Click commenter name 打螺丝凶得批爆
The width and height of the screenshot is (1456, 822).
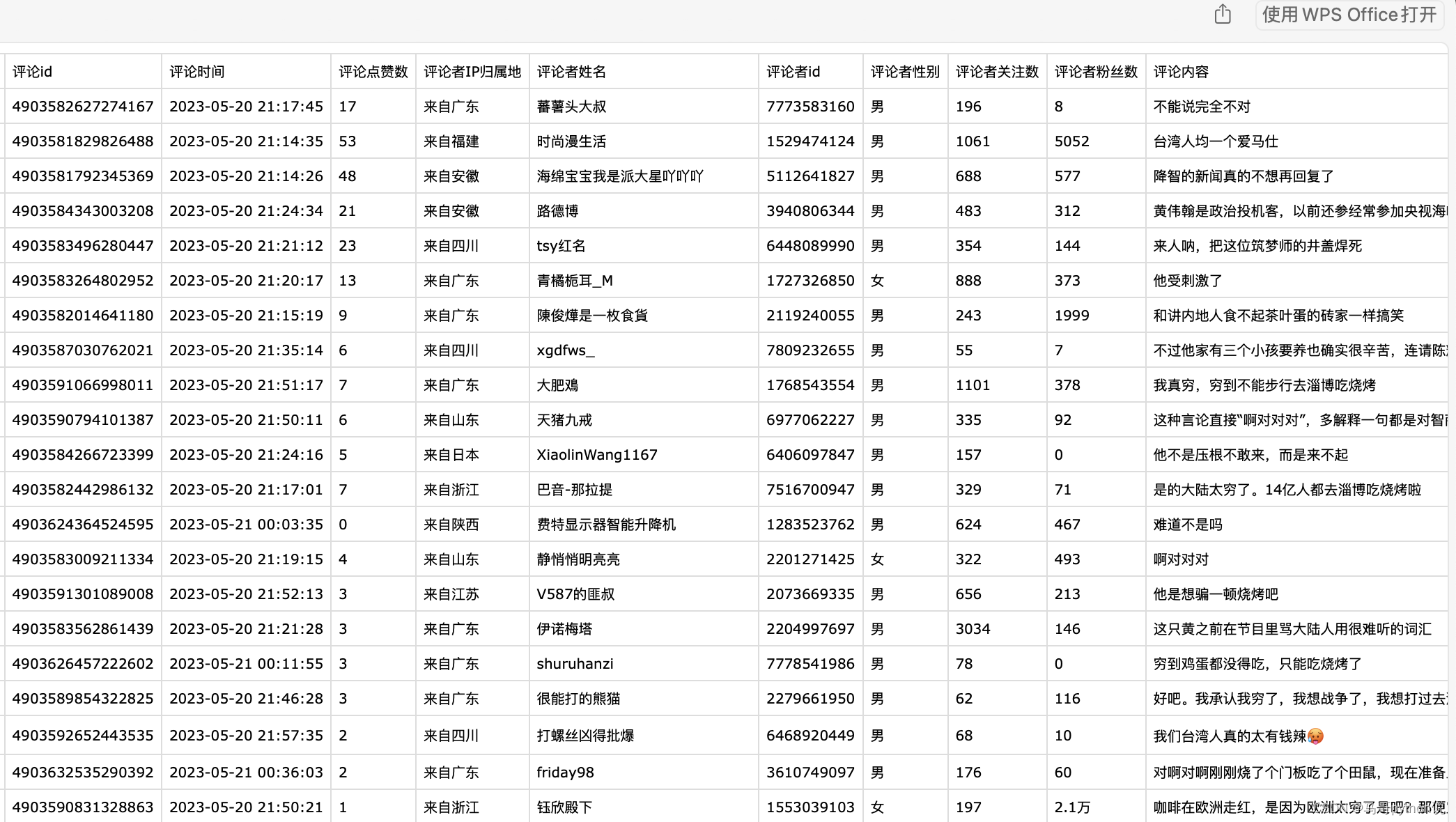pos(585,736)
